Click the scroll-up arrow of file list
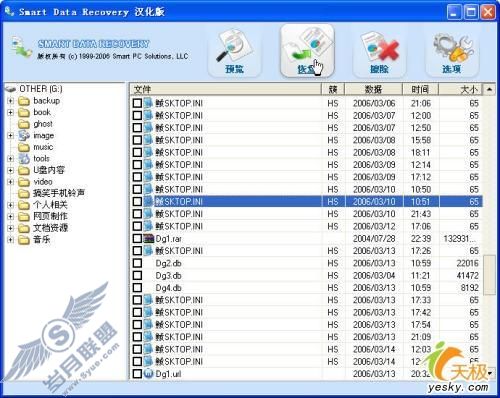The image size is (500, 398). click(489, 89)
